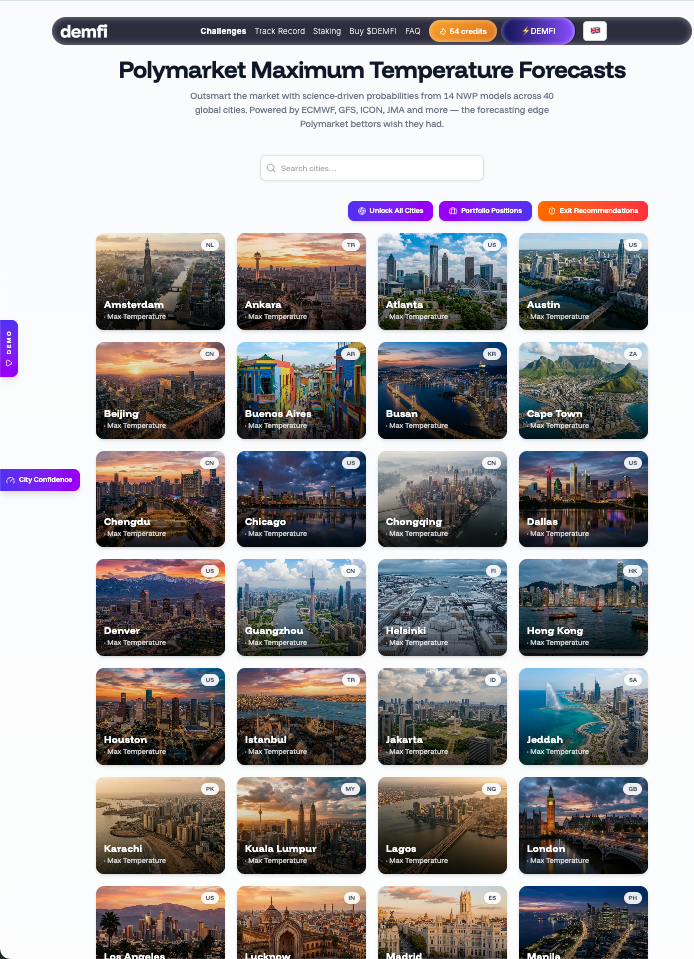Open the Houston city card
The height and width of the screenshot is (959, 694).
(x=160, y=716)
